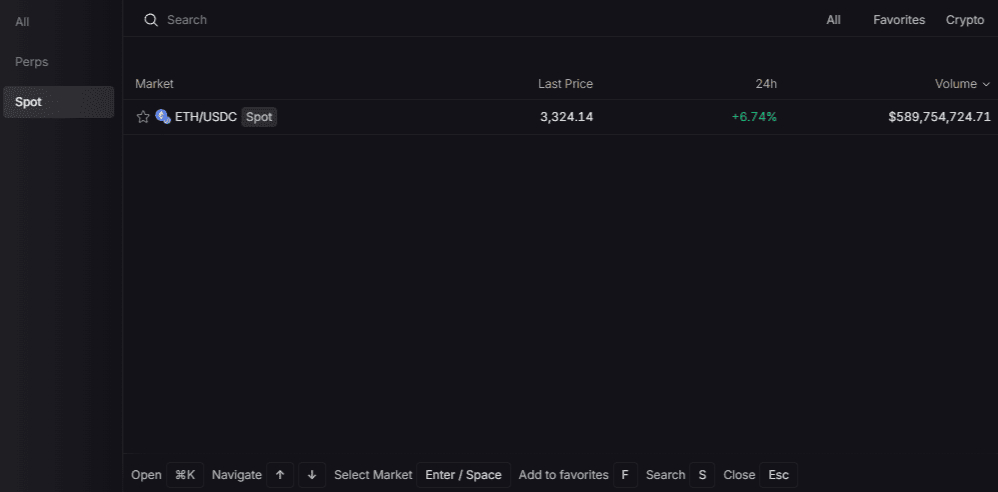Viewport: 998px width, 492px height.
Task: Filter markets by Favorites
Action: [899, 20]
